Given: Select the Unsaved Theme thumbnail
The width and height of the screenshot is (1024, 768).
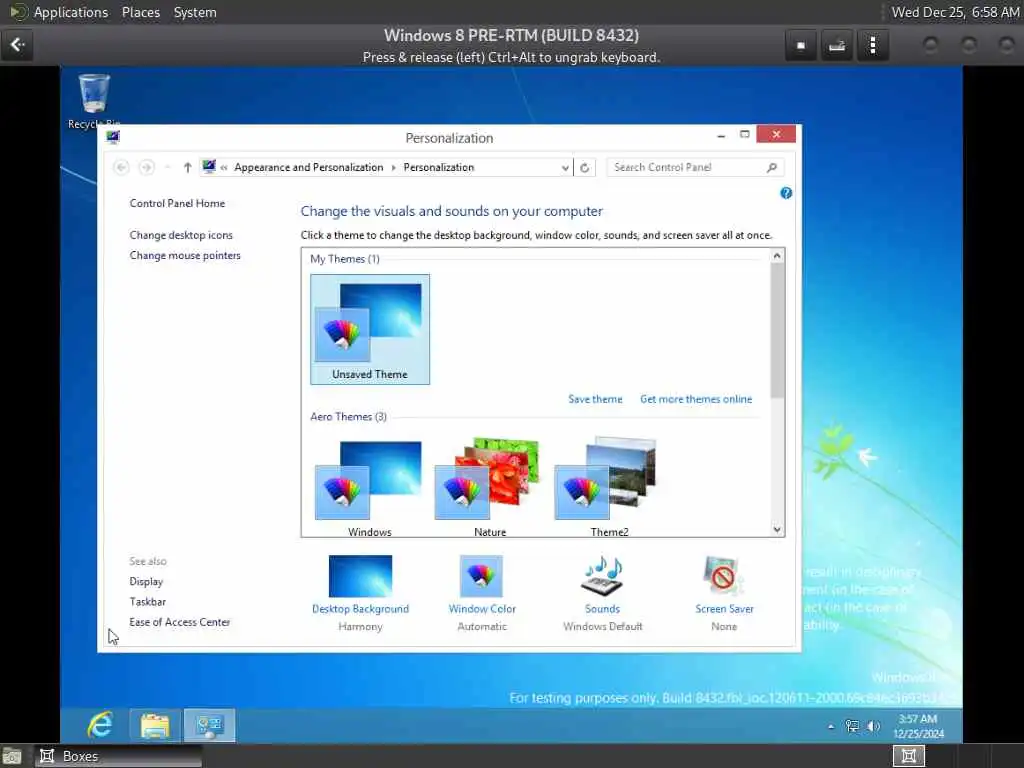Looking at the screenshot, I should pos(370,329).
